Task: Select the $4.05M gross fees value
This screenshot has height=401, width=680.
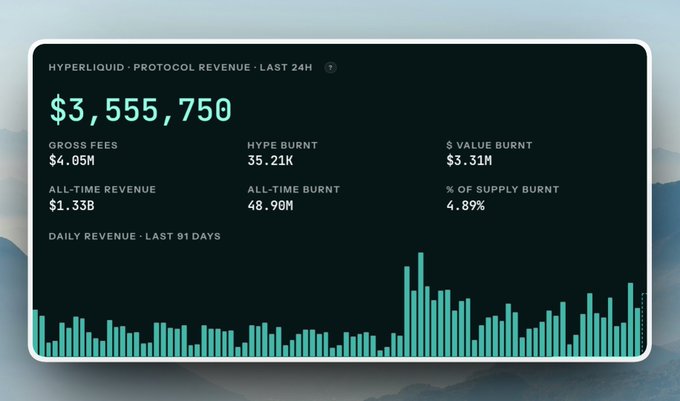Action: pos(72,161)
